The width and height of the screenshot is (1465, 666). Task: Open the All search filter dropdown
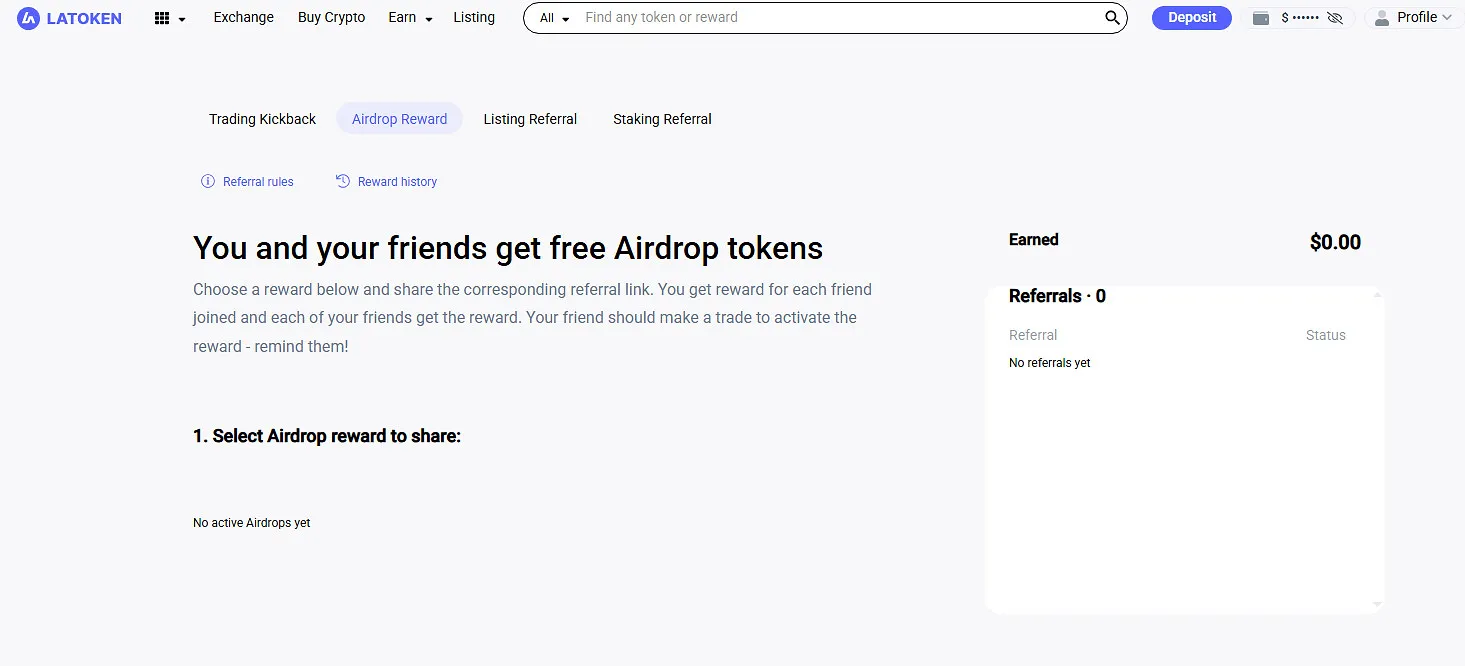(554, 18)
